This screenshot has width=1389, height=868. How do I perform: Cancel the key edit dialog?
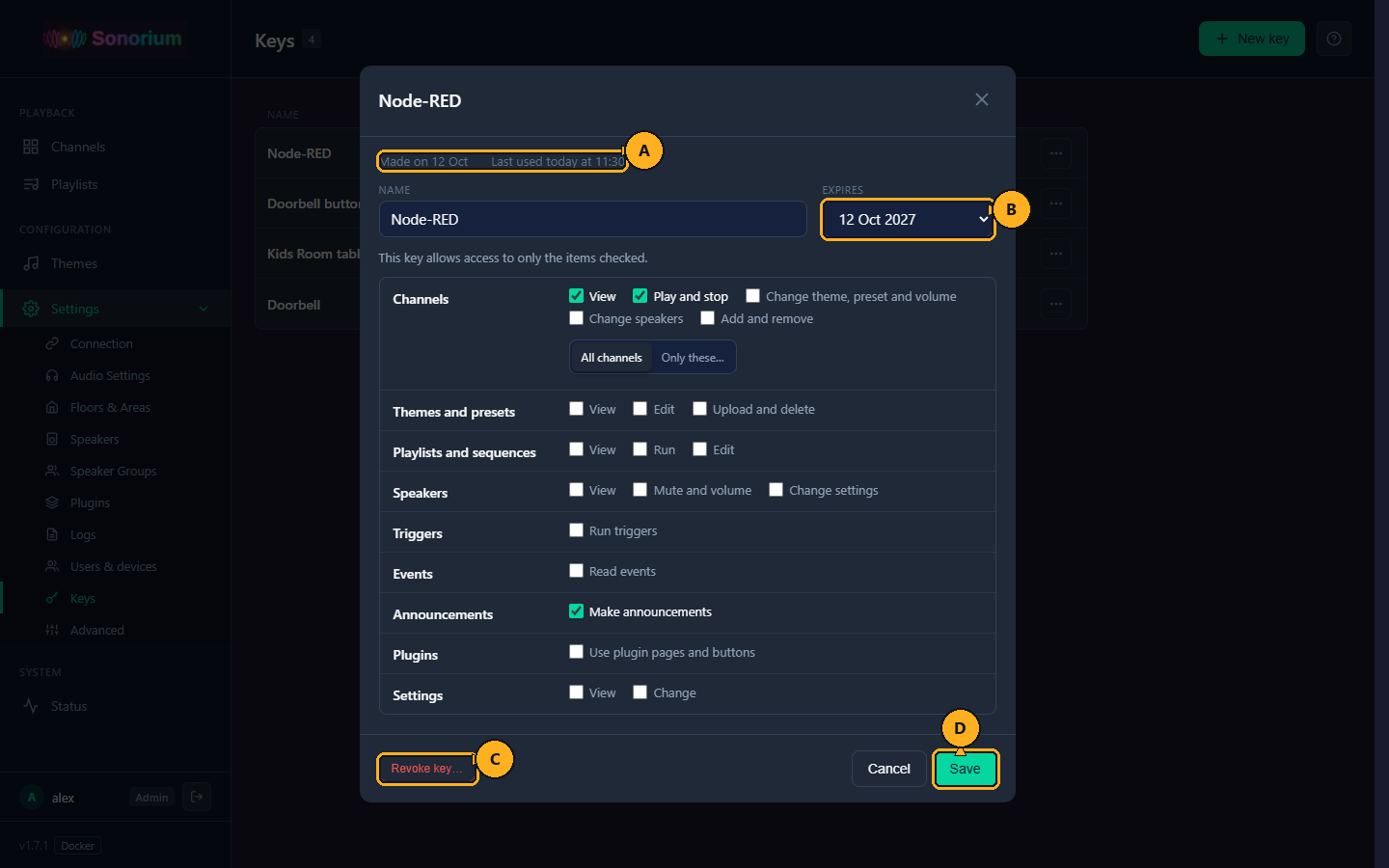(x=889, y=769)
